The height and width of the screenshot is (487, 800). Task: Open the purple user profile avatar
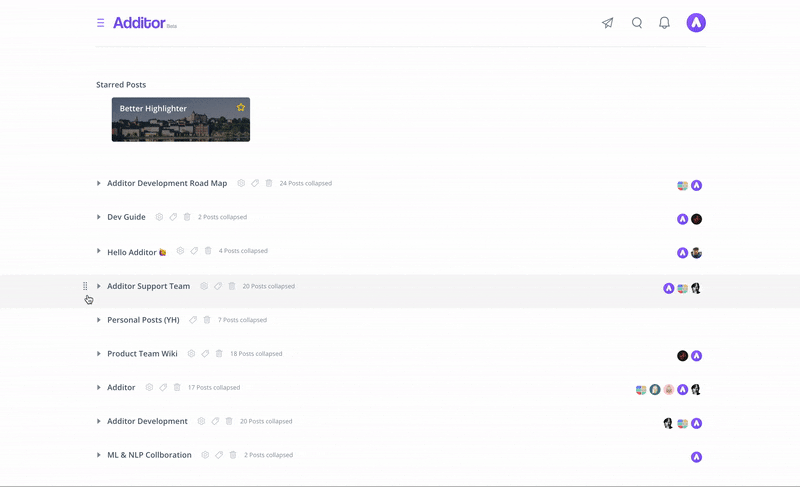[x=696, y=23]
